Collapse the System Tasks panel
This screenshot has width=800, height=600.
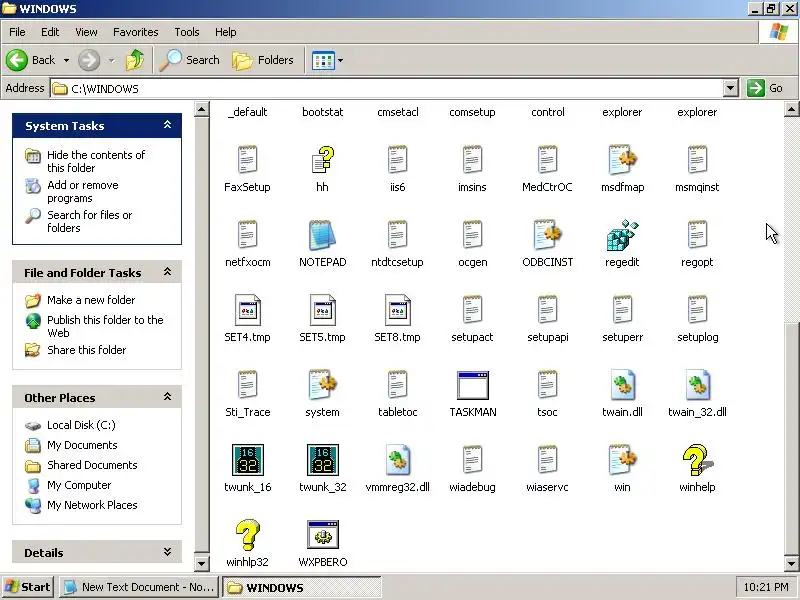click(167, 124)
